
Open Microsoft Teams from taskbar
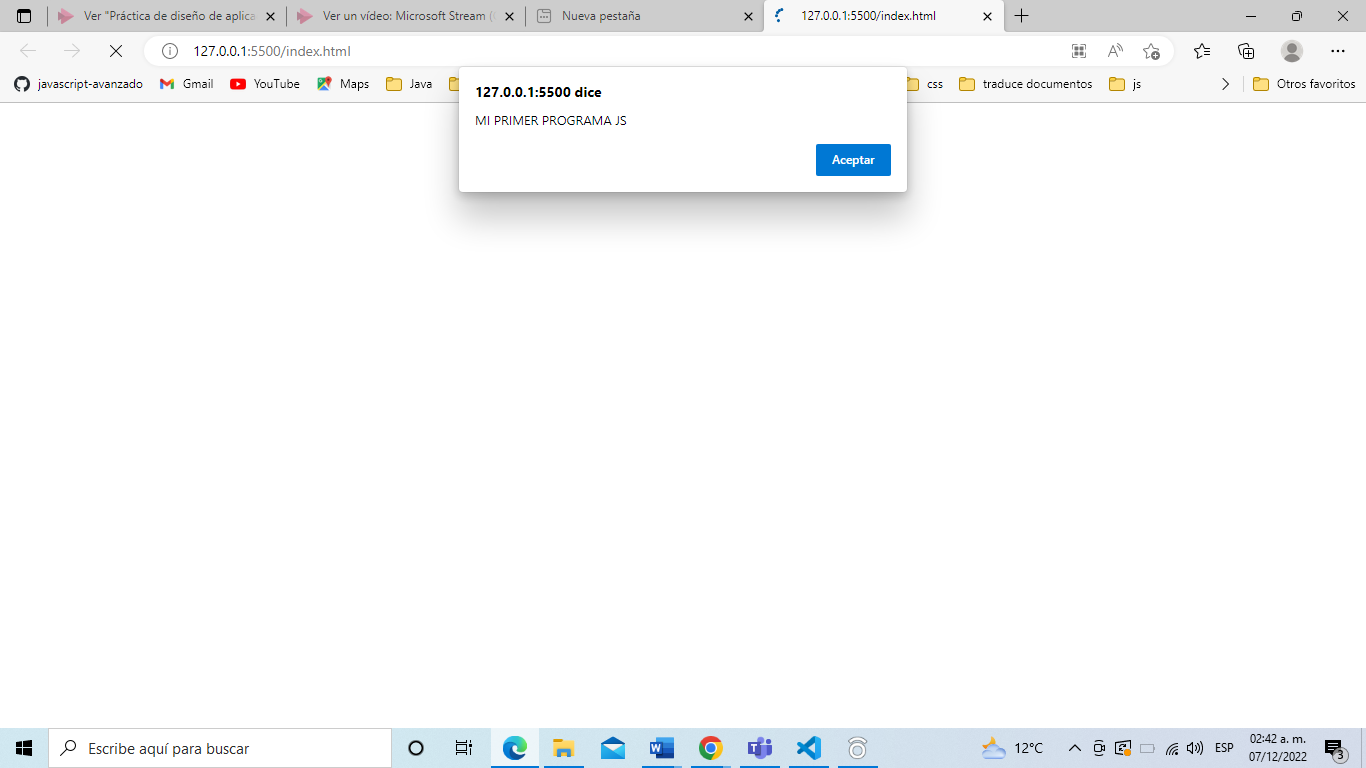[x=760, y=748]
